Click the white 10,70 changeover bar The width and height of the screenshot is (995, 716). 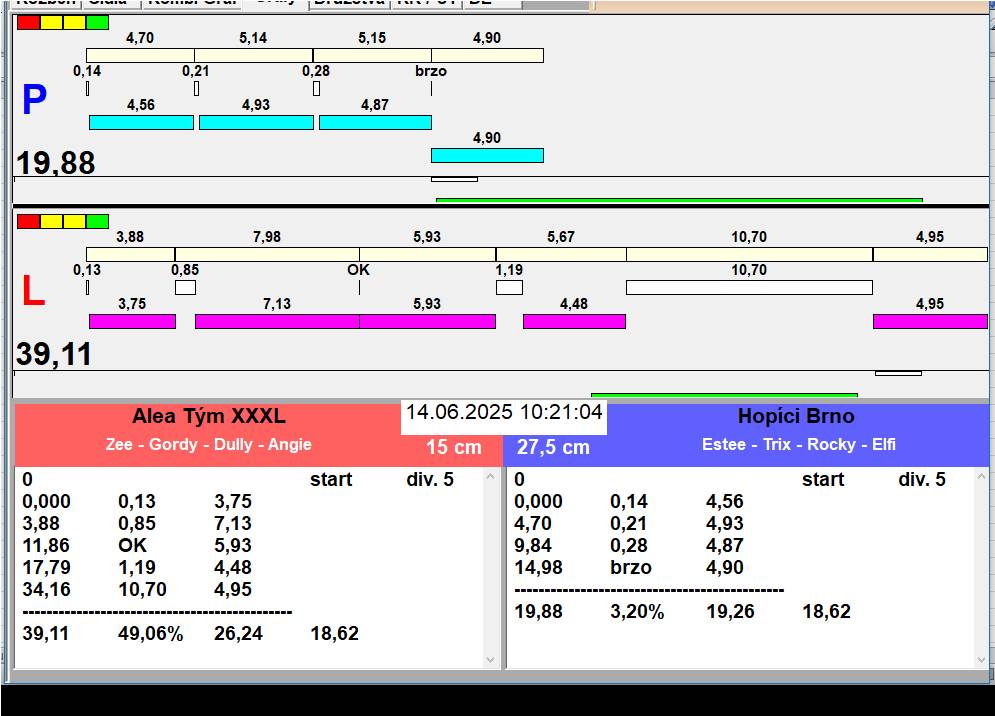pos(749,288)
